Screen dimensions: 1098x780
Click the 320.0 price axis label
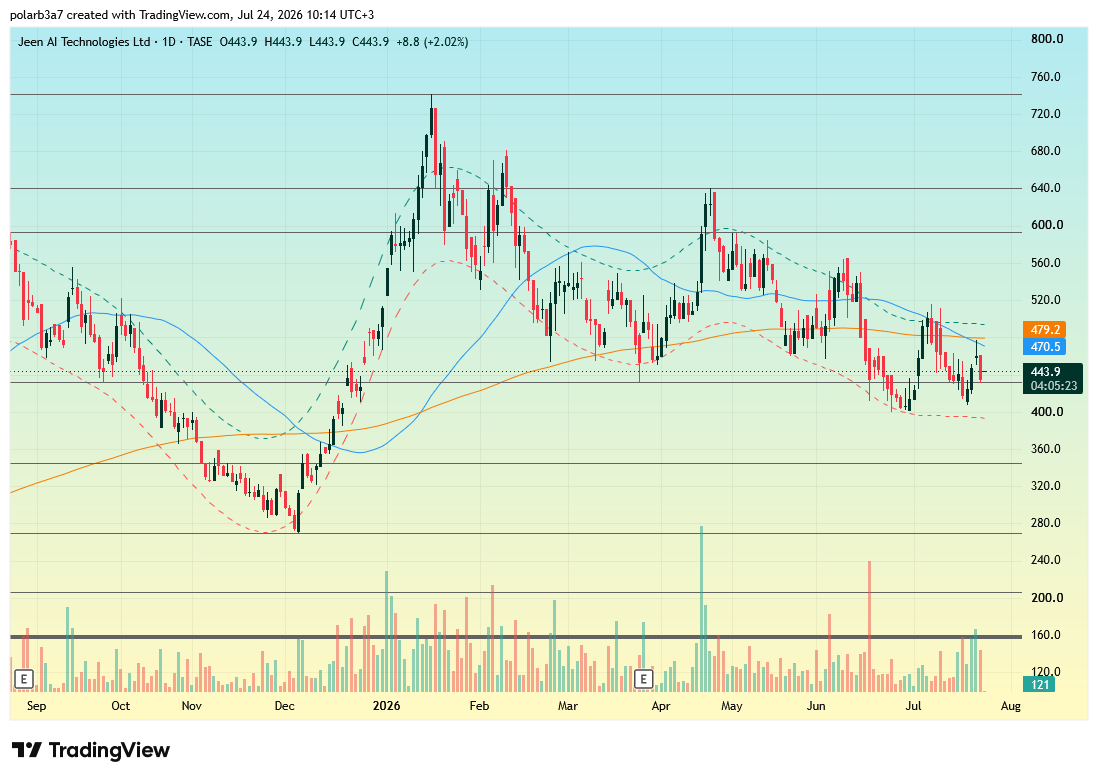click(1047, 486)
